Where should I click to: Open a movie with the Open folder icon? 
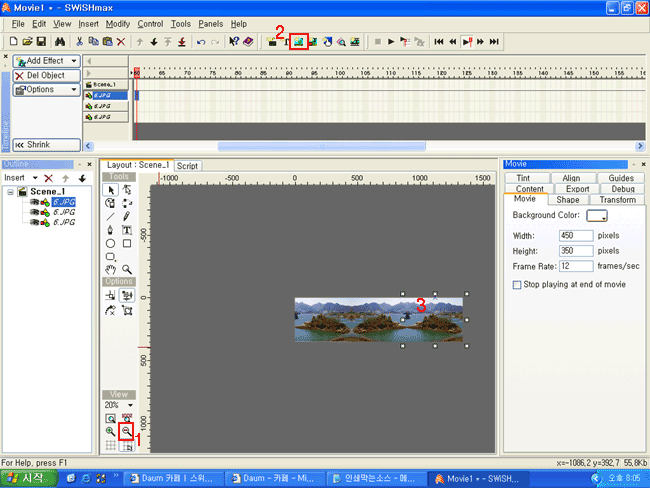[27, 41]
